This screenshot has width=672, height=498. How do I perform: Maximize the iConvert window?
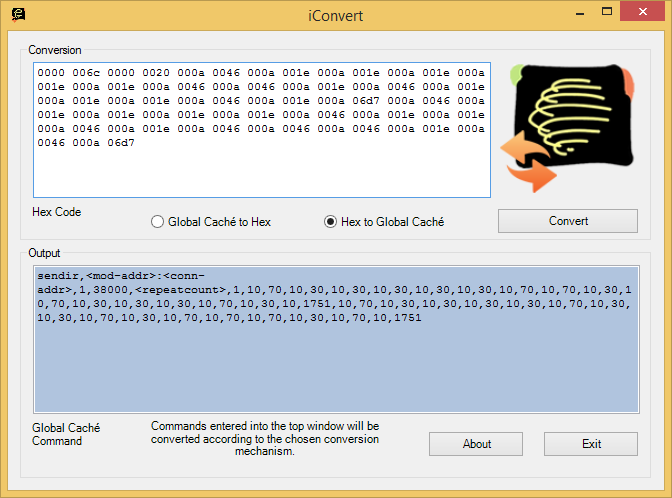point(607,12)
